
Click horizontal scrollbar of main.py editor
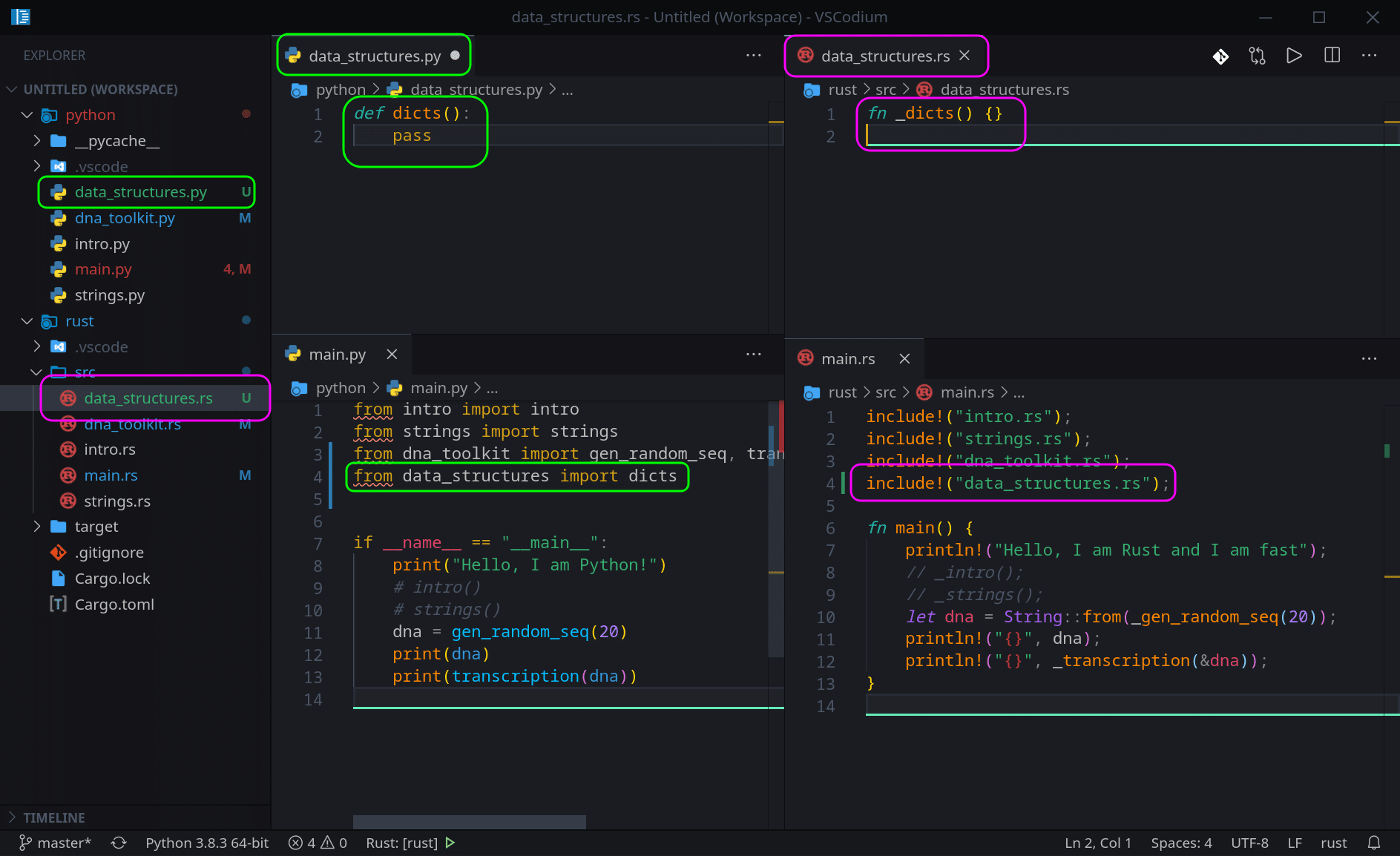pos(469,822)
